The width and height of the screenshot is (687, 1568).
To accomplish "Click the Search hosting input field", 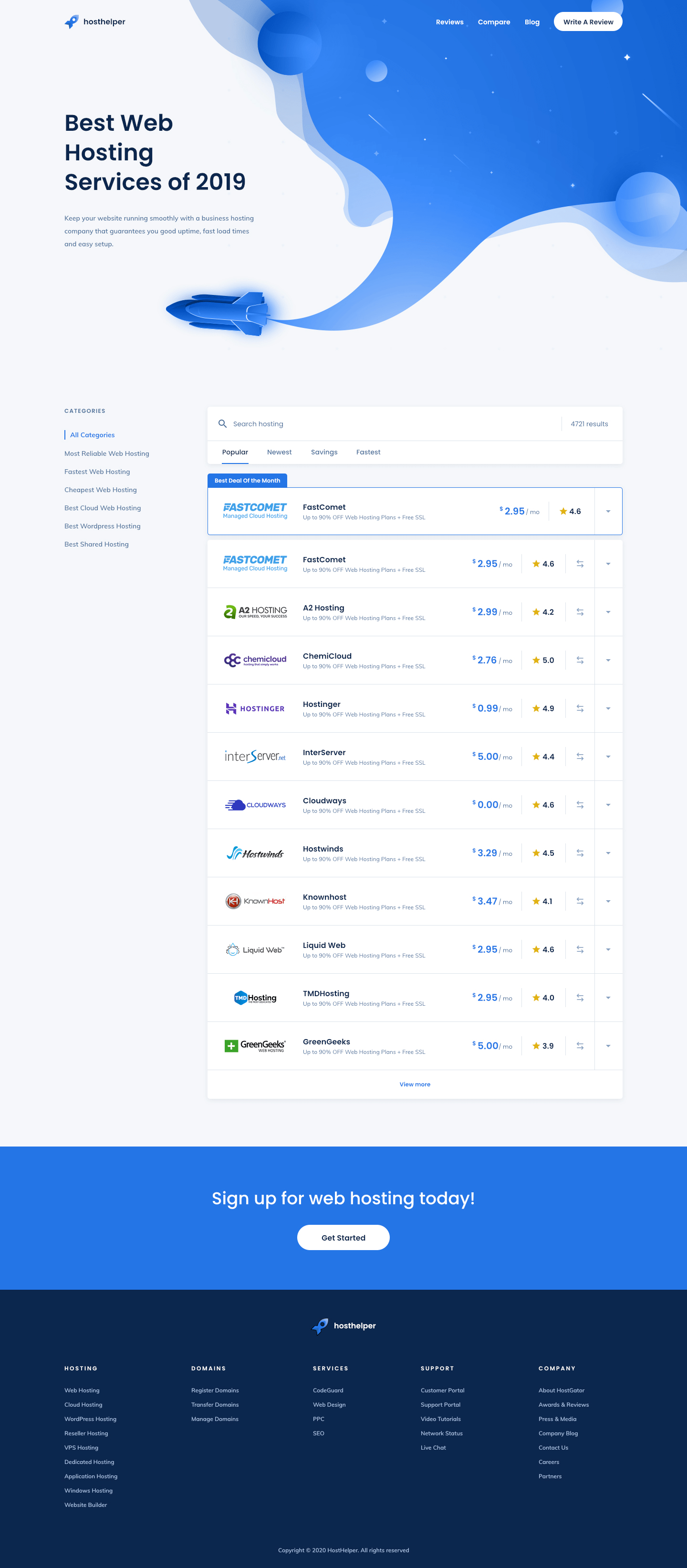I will point(389,424).
